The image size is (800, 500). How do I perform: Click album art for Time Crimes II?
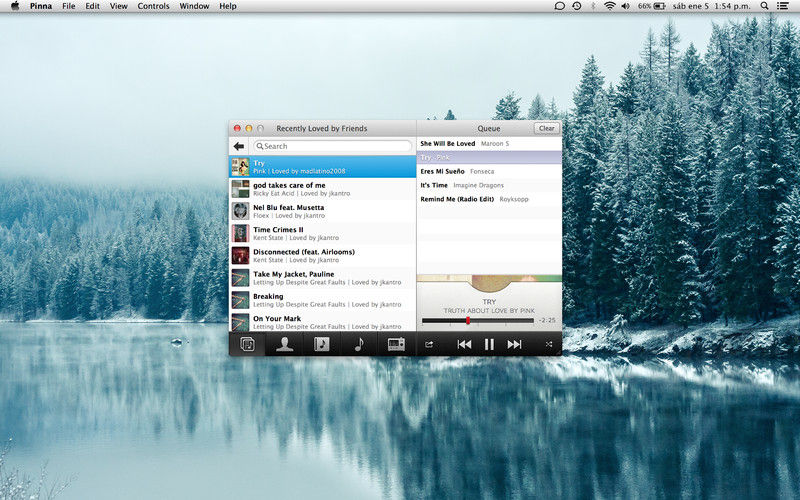point(240,233)
